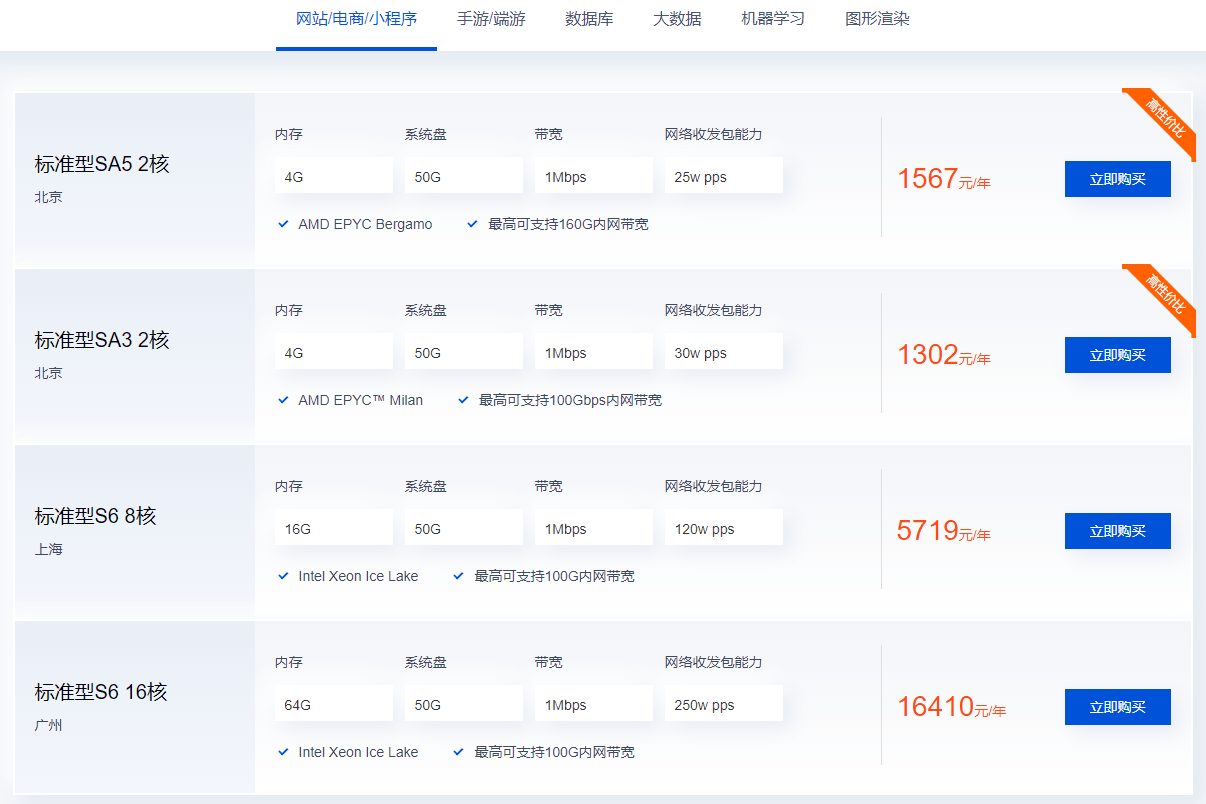Click the 上海 region label
The height and width of the screenshot is (804, 1206).
click(49, 549)
